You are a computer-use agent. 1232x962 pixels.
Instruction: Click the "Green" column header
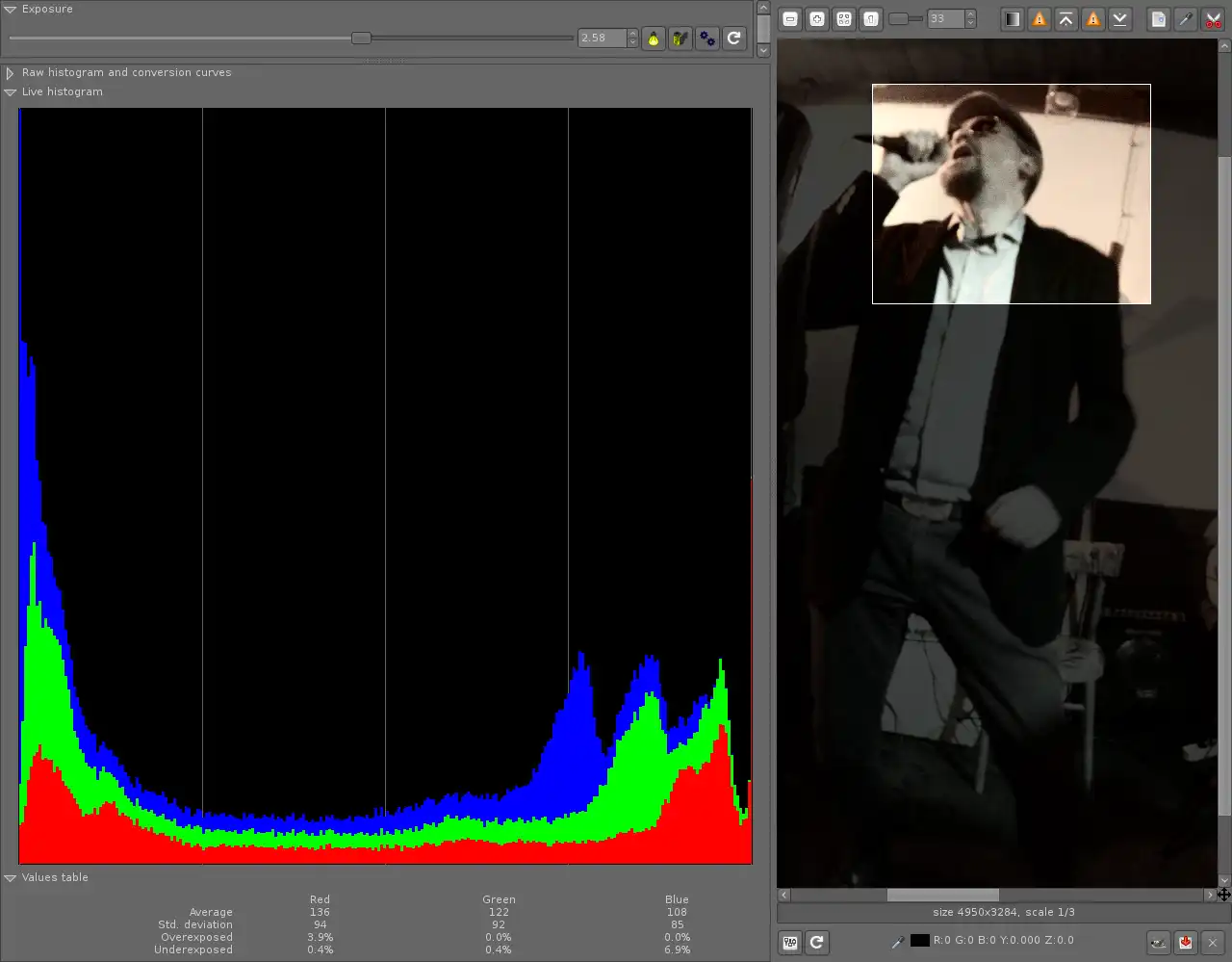[499, 899]
